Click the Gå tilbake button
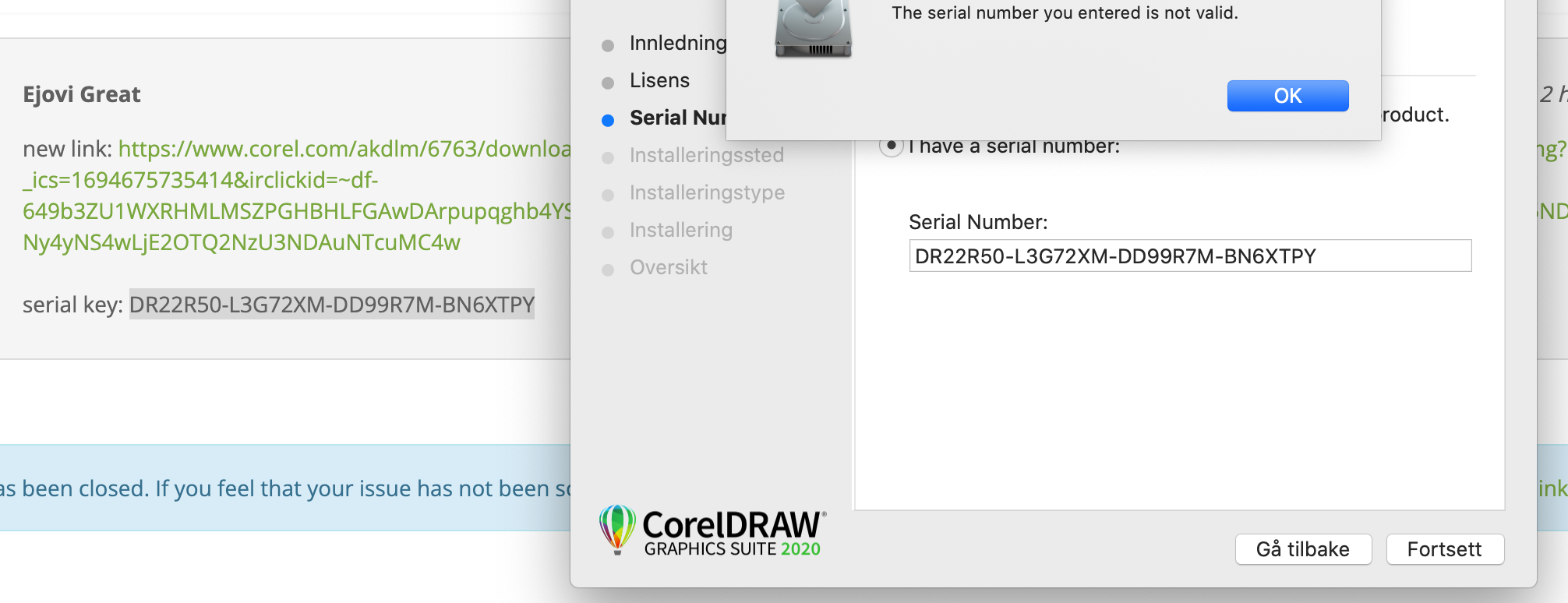 (x=1302, y=549)
